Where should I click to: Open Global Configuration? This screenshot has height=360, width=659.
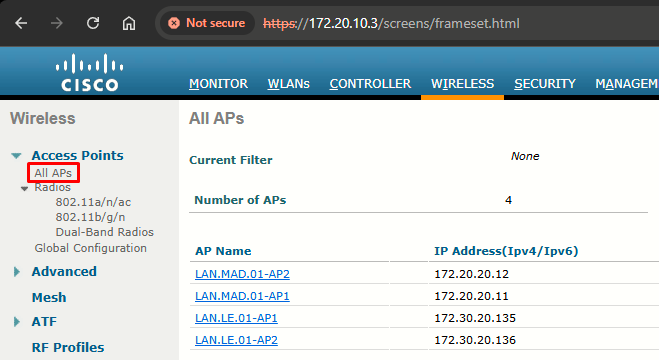pos(90,248)
